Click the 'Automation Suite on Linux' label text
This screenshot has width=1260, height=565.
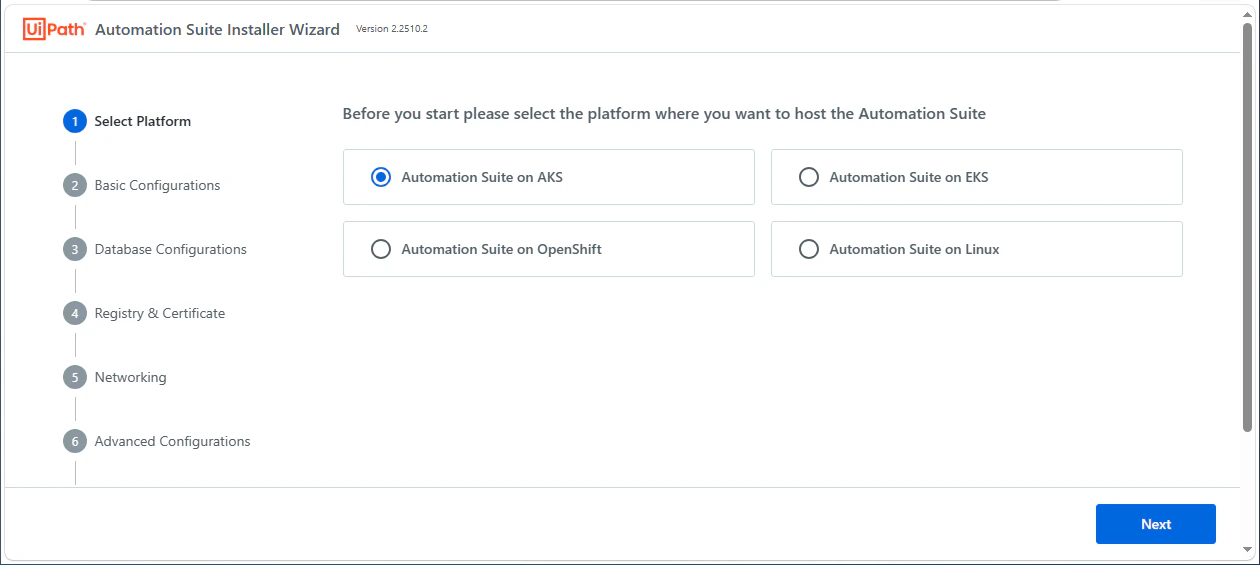click(x=914, y=249)
